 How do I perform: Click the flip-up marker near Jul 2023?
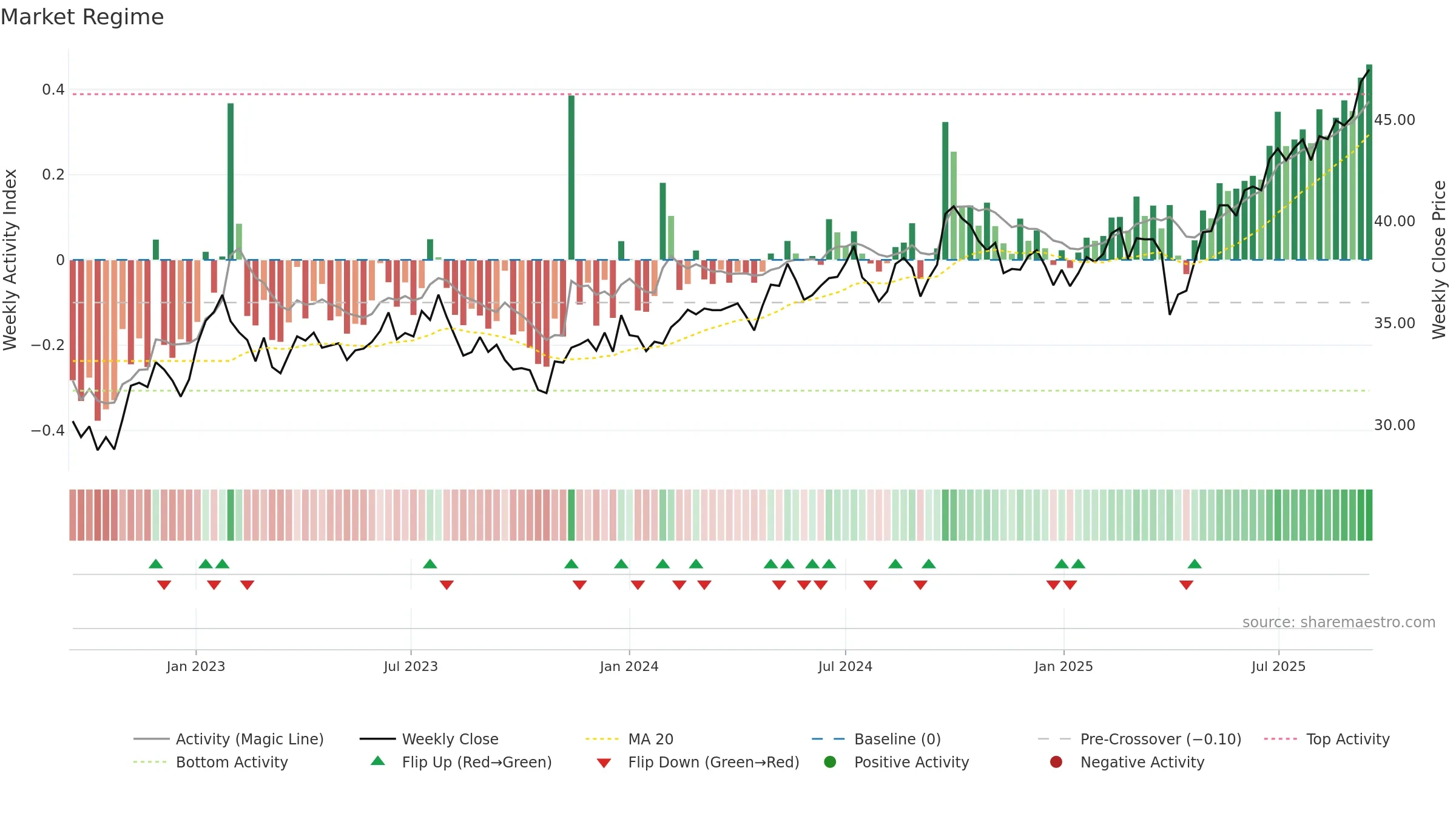[430, 564]
